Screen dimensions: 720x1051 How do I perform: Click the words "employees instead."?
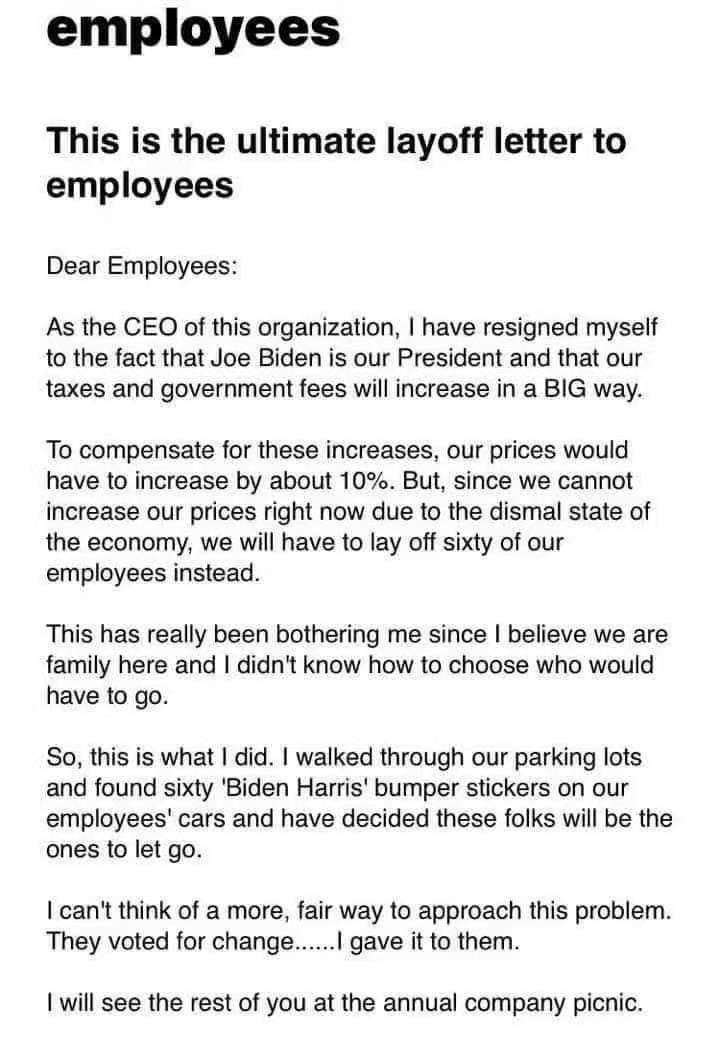coord(152,574)
